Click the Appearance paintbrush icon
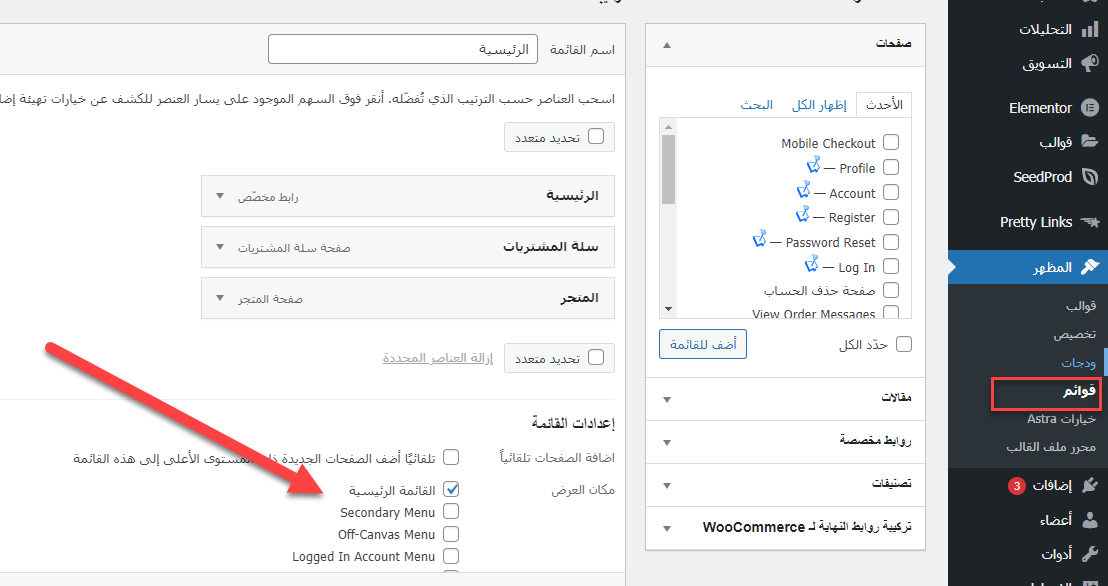 click(x=1089, y=266)
